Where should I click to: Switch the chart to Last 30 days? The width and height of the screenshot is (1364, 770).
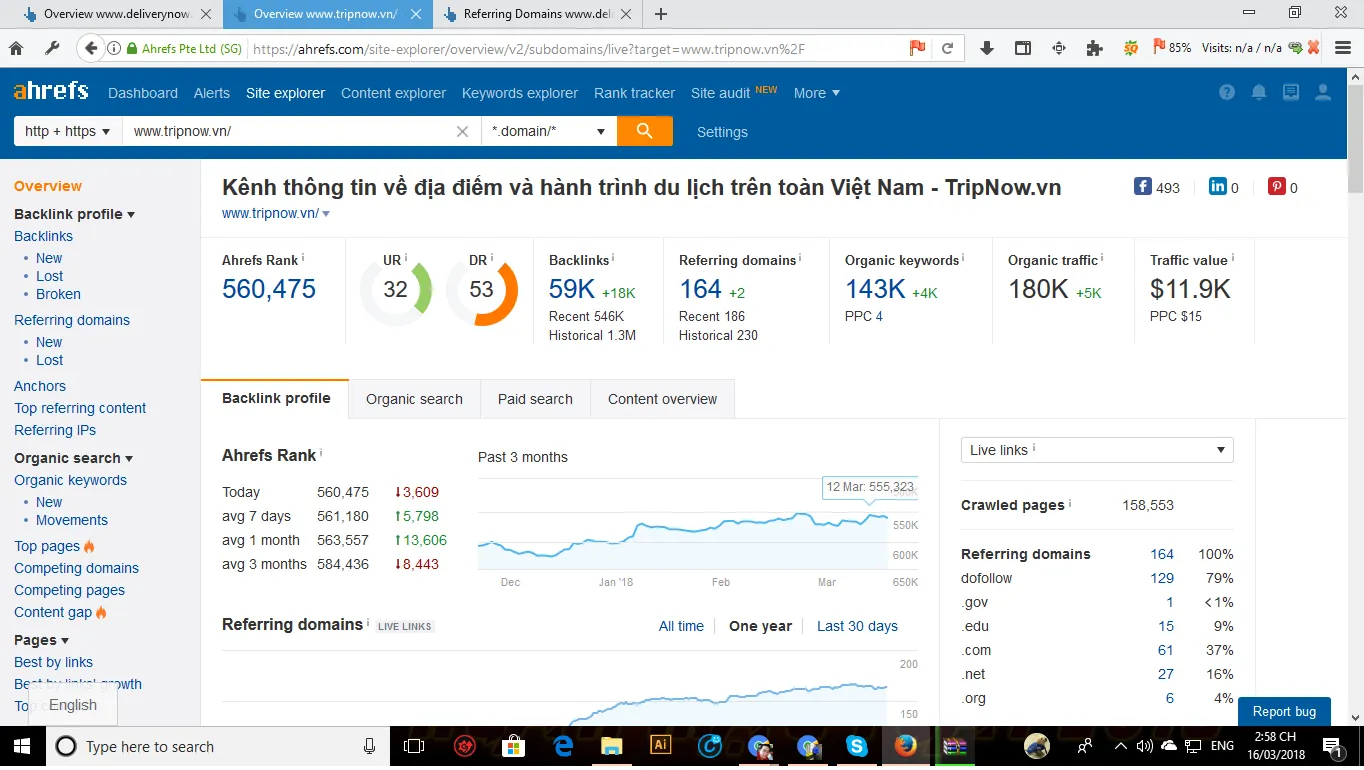coord(857,626)
